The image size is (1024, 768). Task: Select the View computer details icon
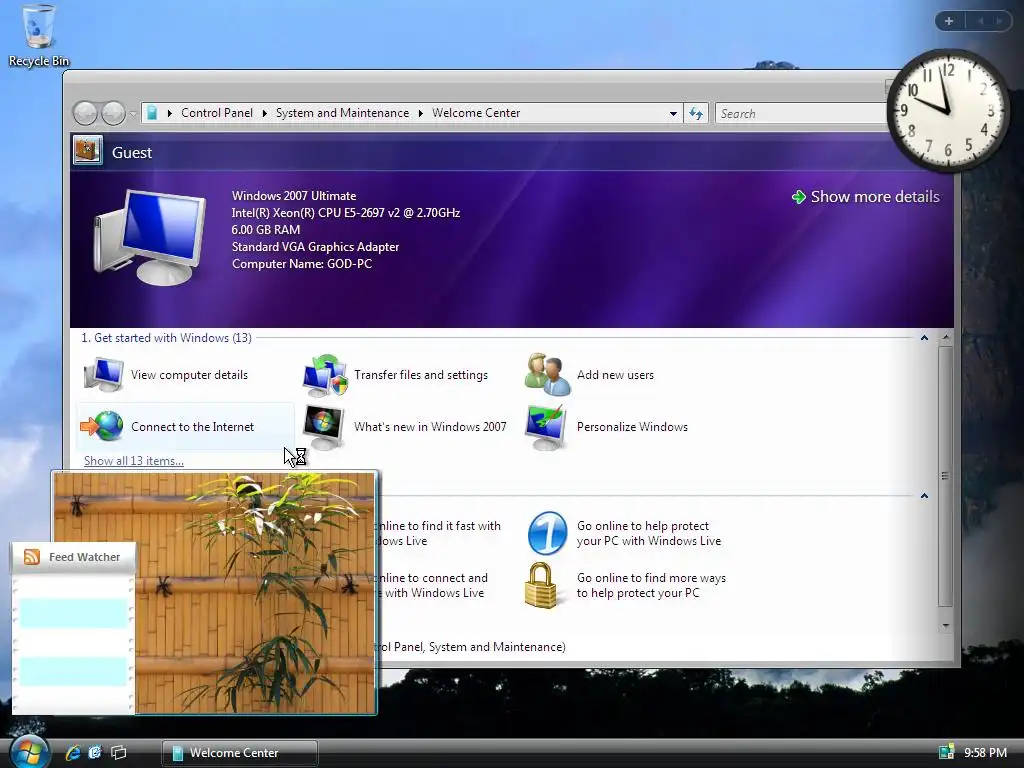coord(104,374)
